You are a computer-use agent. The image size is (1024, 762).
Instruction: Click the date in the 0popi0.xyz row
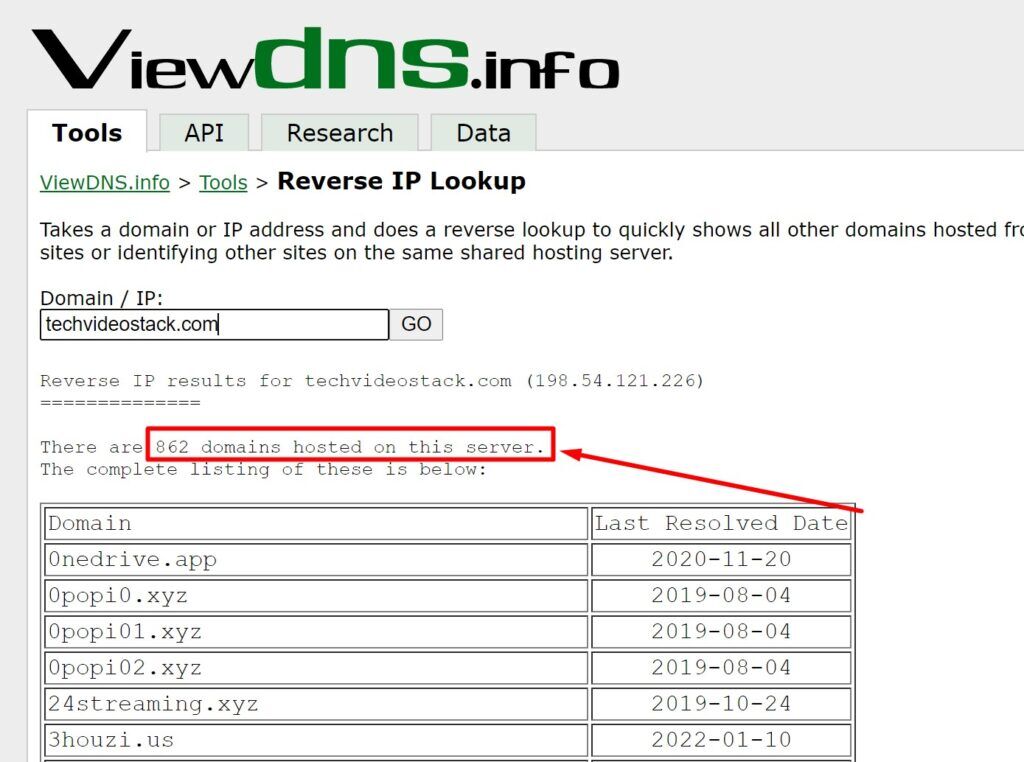tap(722, 595)
